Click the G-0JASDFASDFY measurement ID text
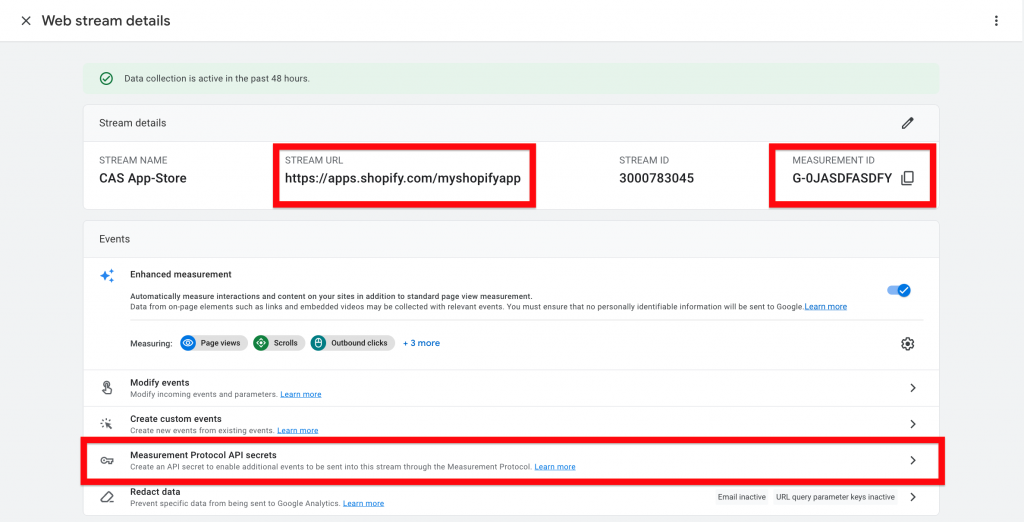1024x522 pixels. [x=842, y=178]
